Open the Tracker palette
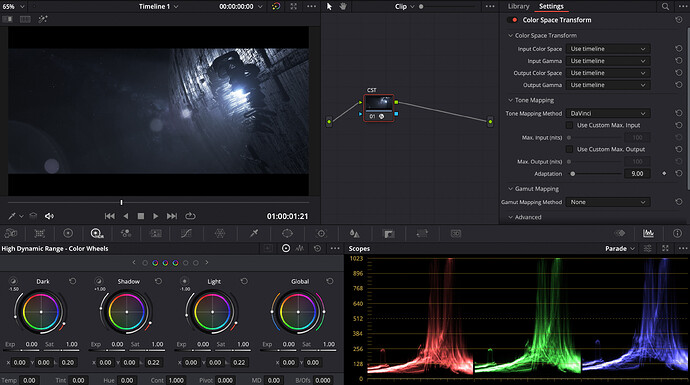Screen dimensions: 690x385 point(321,233)
